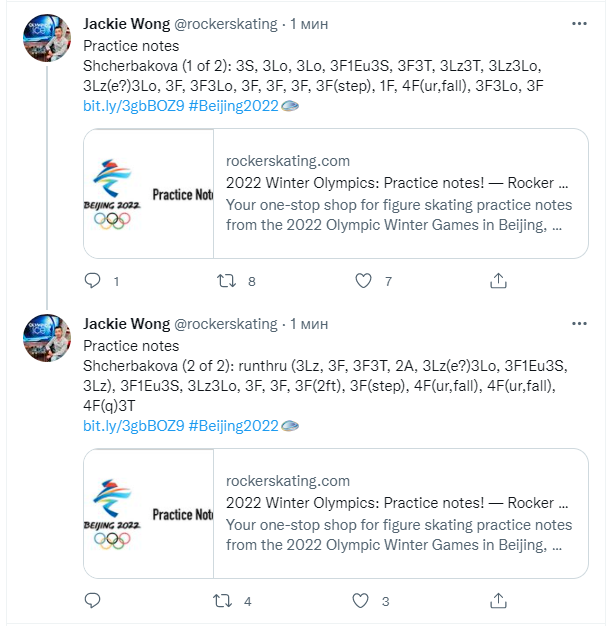Like the second practice notes tweet
The image size is (606, 626).
(x=363, y=601)
